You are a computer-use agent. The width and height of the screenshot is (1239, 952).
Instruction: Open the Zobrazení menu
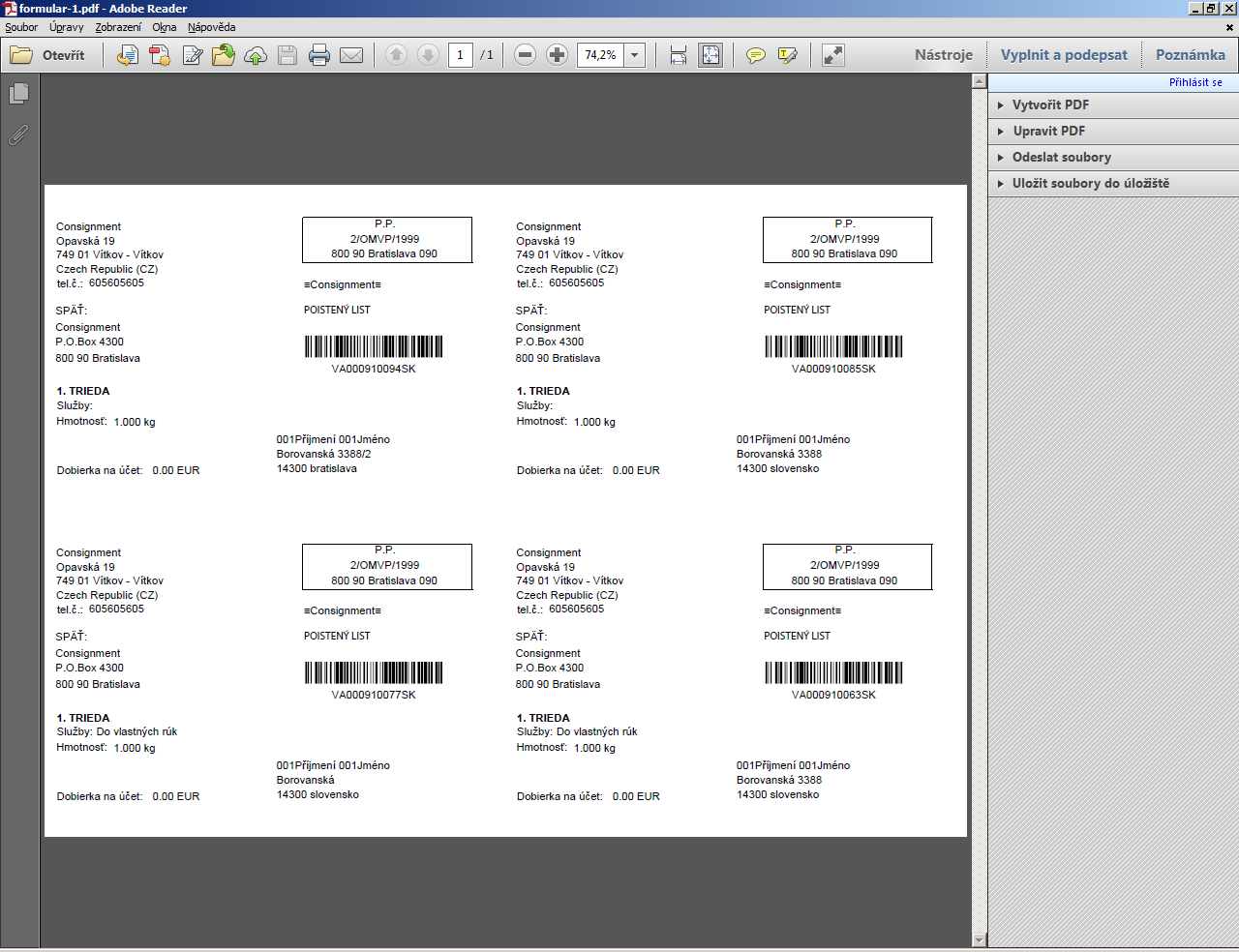(x=118, y=27)
